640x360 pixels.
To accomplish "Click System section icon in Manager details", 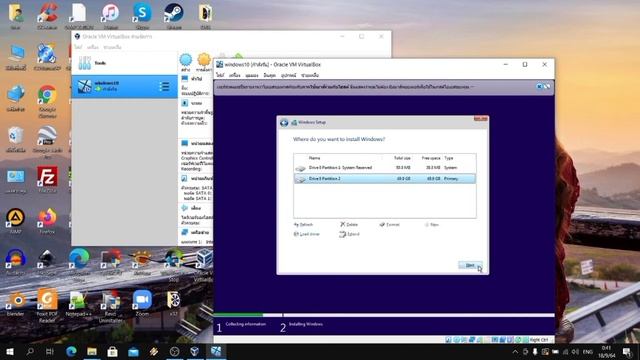I will [x=184, y=103].
